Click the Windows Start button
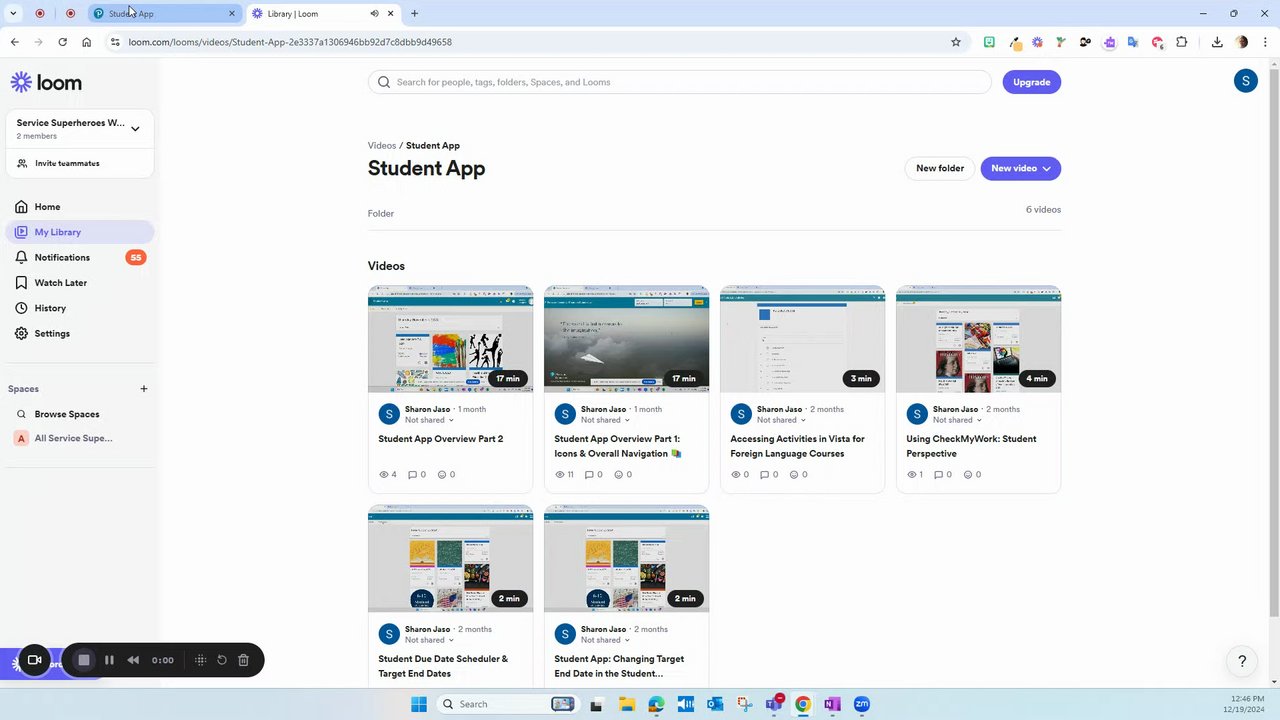The width and height of the screenshot is (1280, 720). [419, 704]
